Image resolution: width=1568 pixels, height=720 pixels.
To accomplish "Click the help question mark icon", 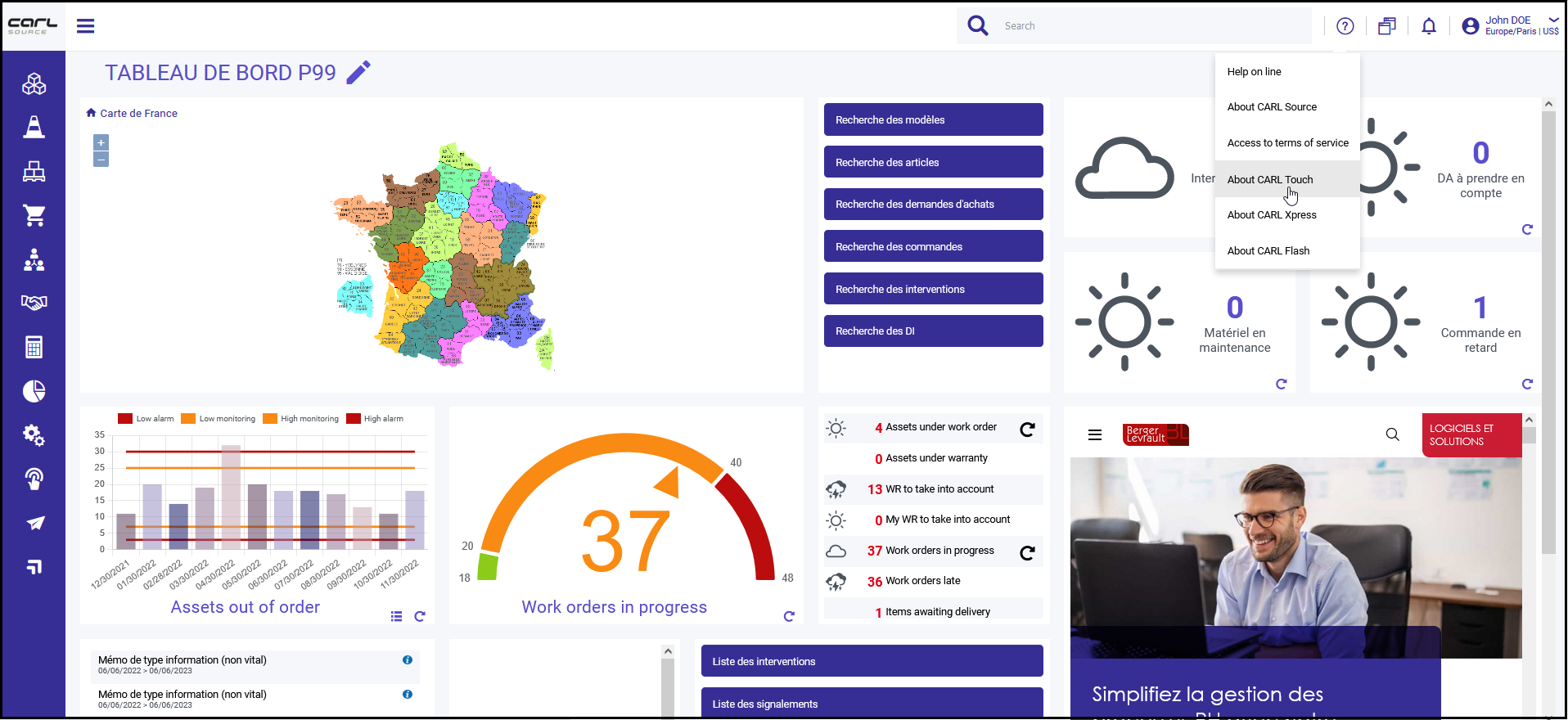I will point(1345,26).
